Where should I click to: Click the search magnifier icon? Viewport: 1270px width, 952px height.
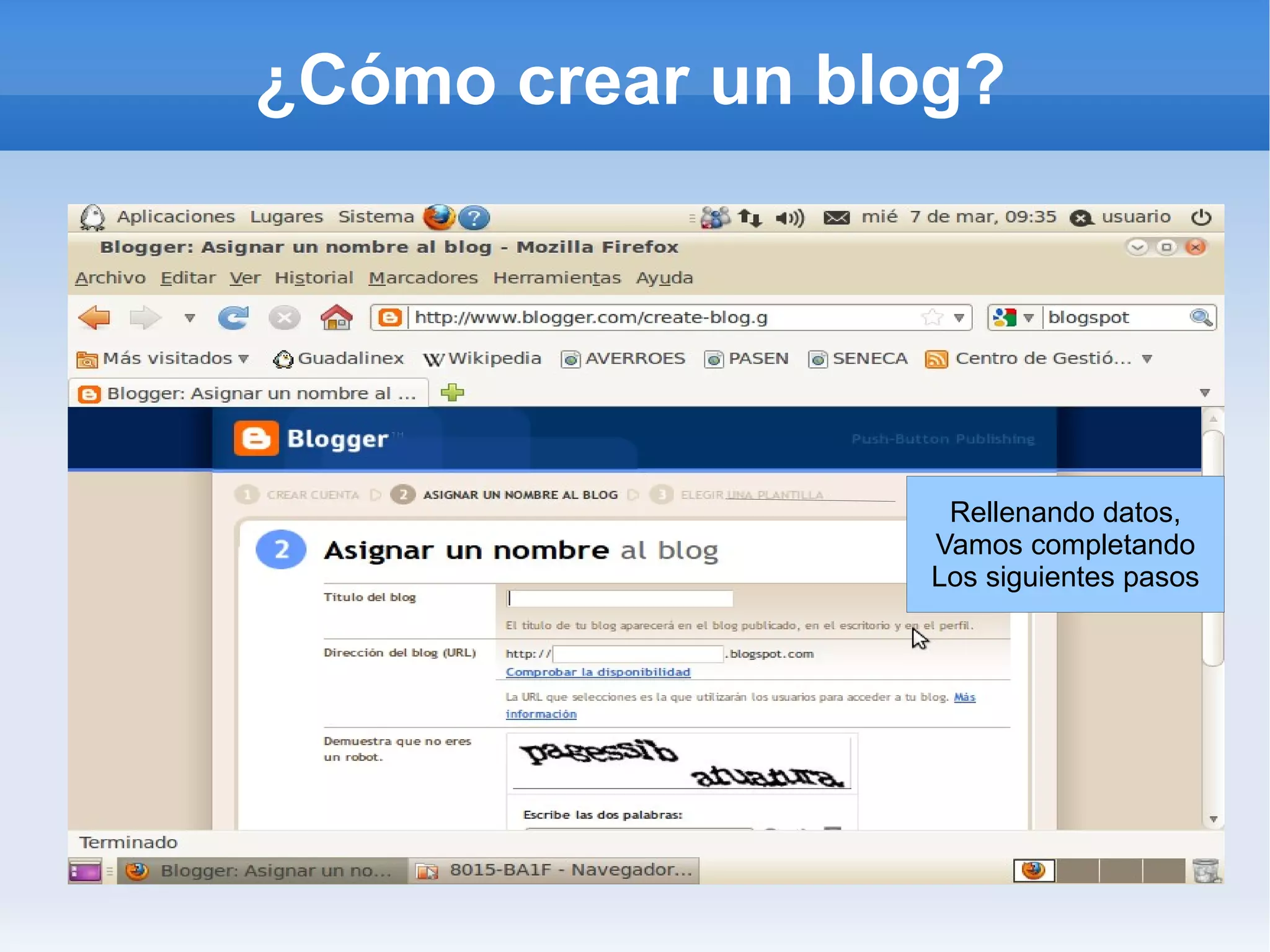1201,318
